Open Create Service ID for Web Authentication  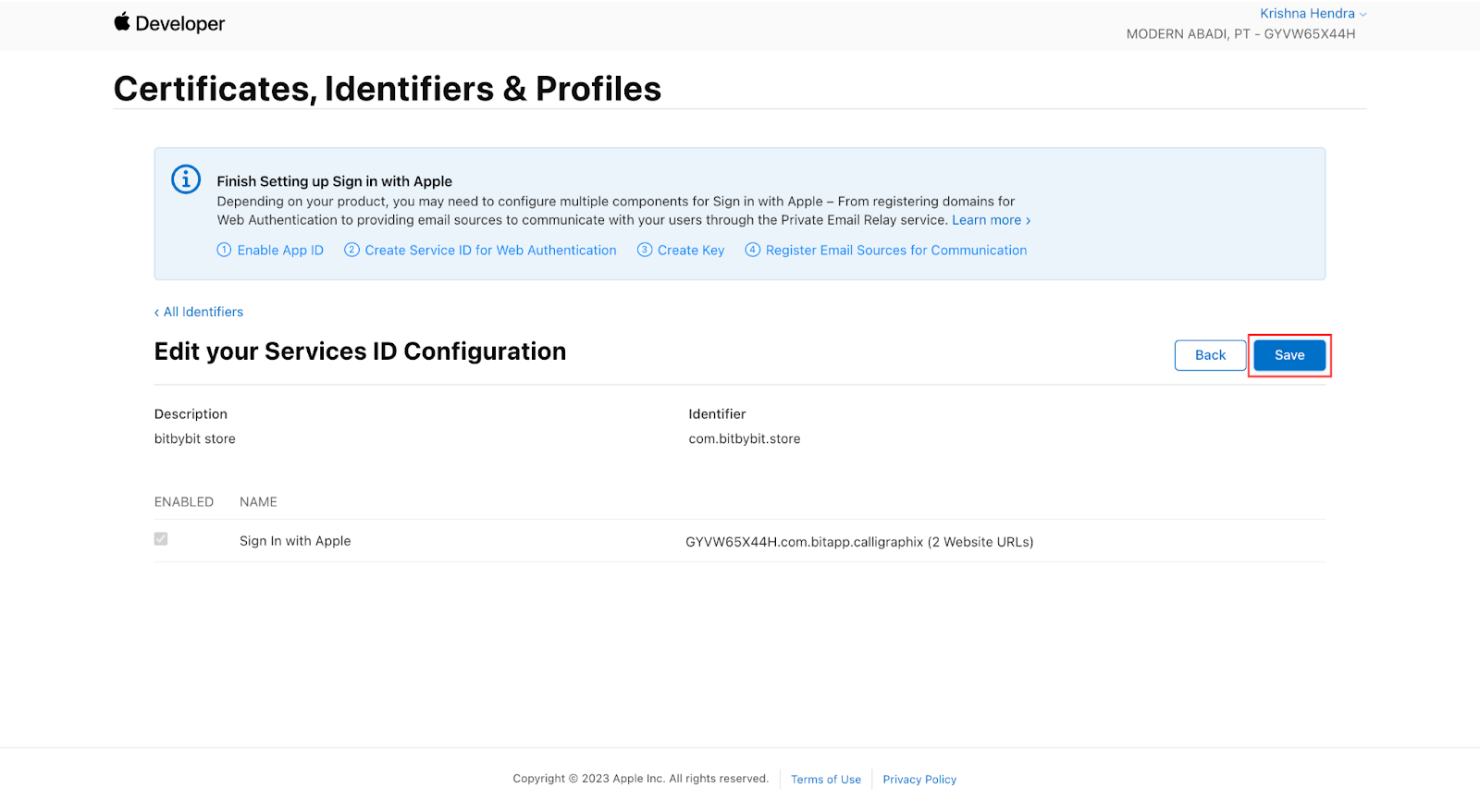click(480, 250)
